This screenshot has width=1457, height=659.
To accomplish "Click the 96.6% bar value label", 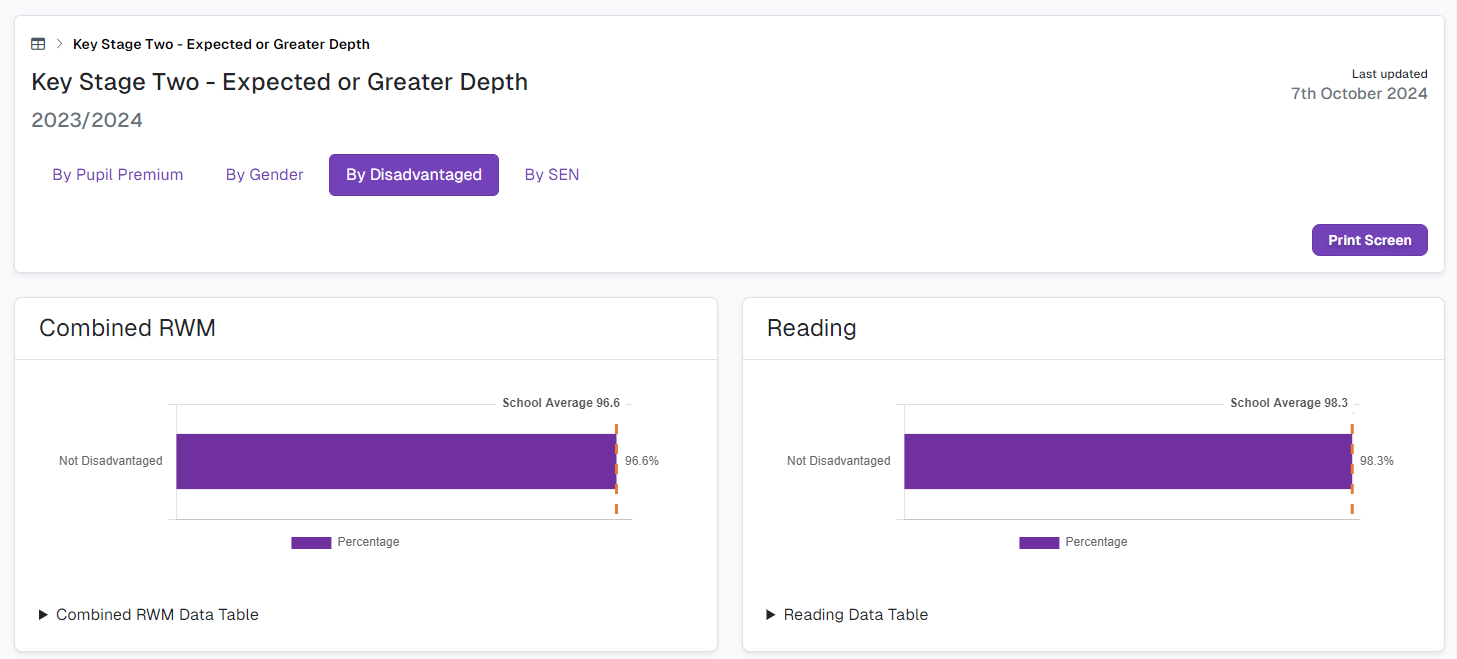I will (642, 461).
